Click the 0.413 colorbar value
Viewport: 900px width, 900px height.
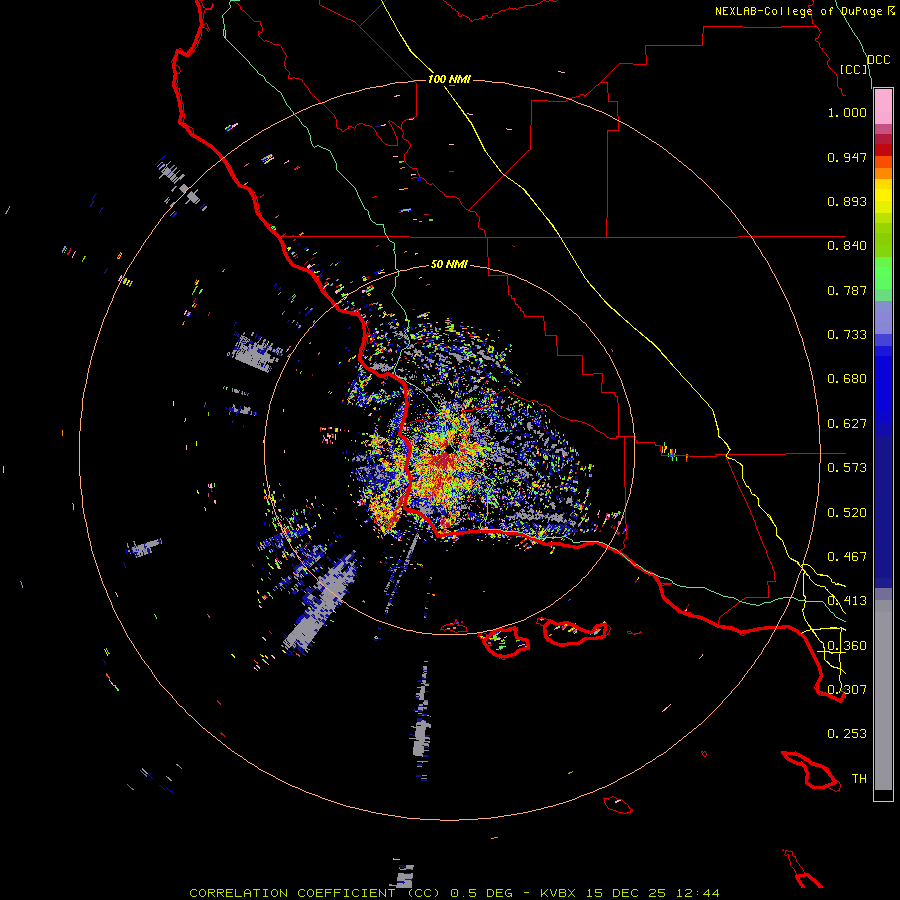tap(847, 601)
